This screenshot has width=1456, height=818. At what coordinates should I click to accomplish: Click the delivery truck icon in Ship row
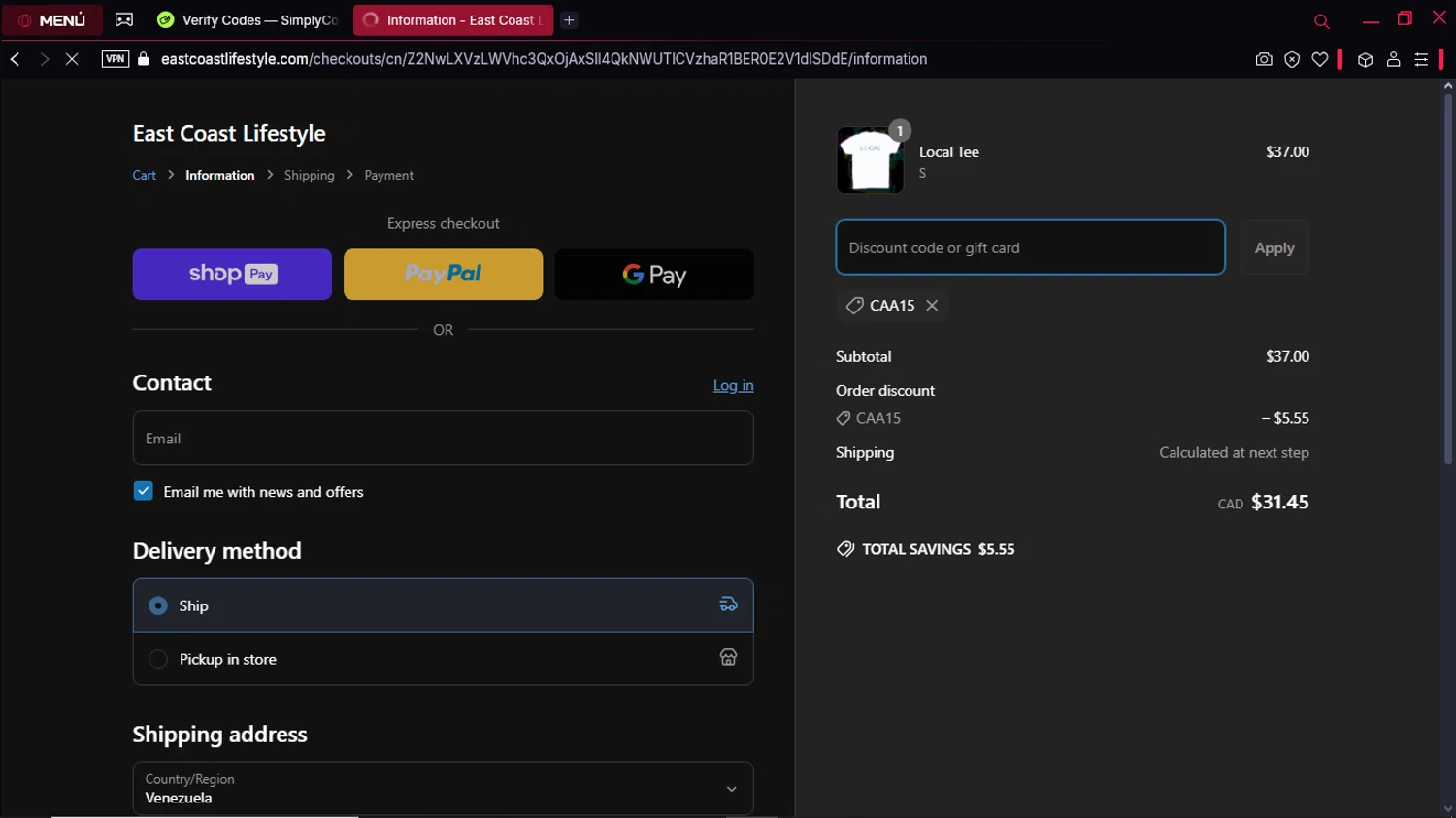[728, 605]
